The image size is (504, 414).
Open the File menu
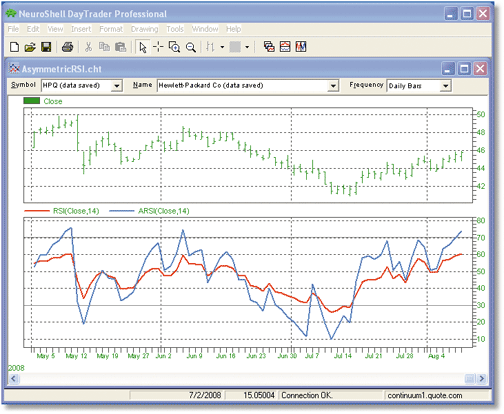[x=13, y=29]
